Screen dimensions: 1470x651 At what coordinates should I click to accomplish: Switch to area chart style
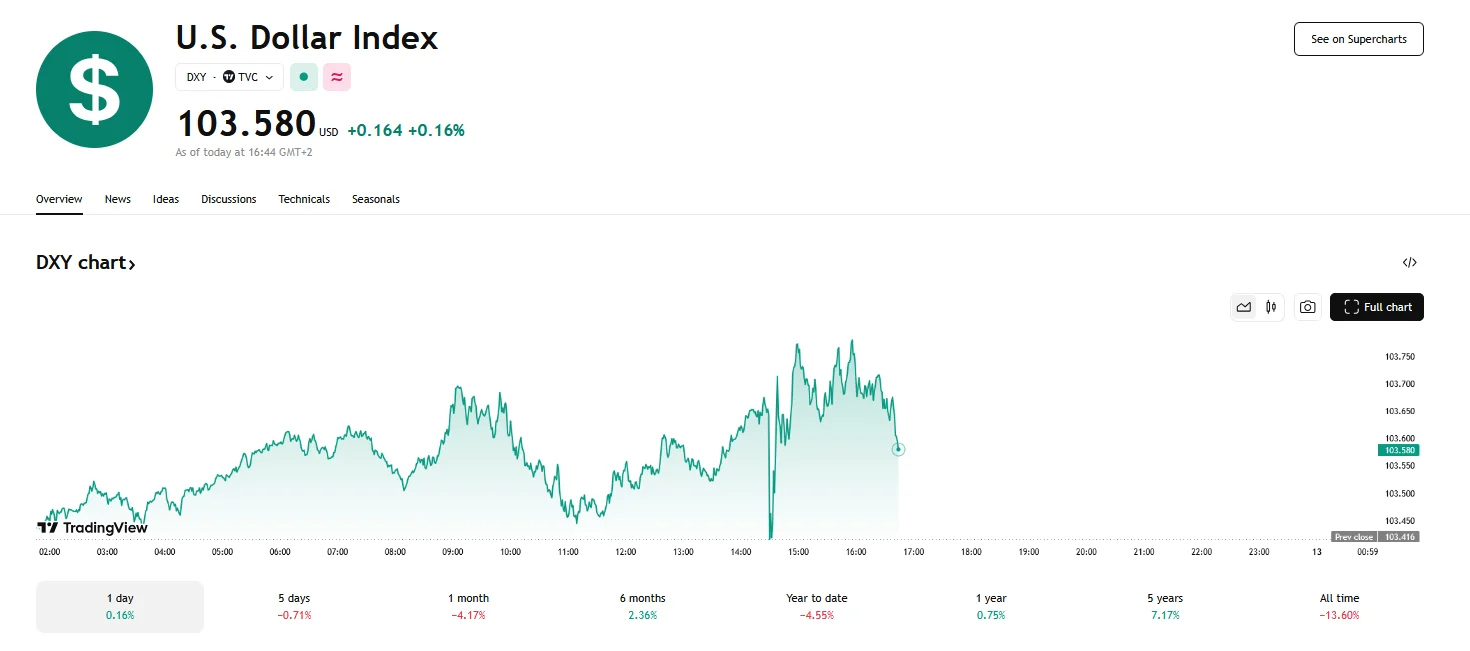tap(1244, 307)
